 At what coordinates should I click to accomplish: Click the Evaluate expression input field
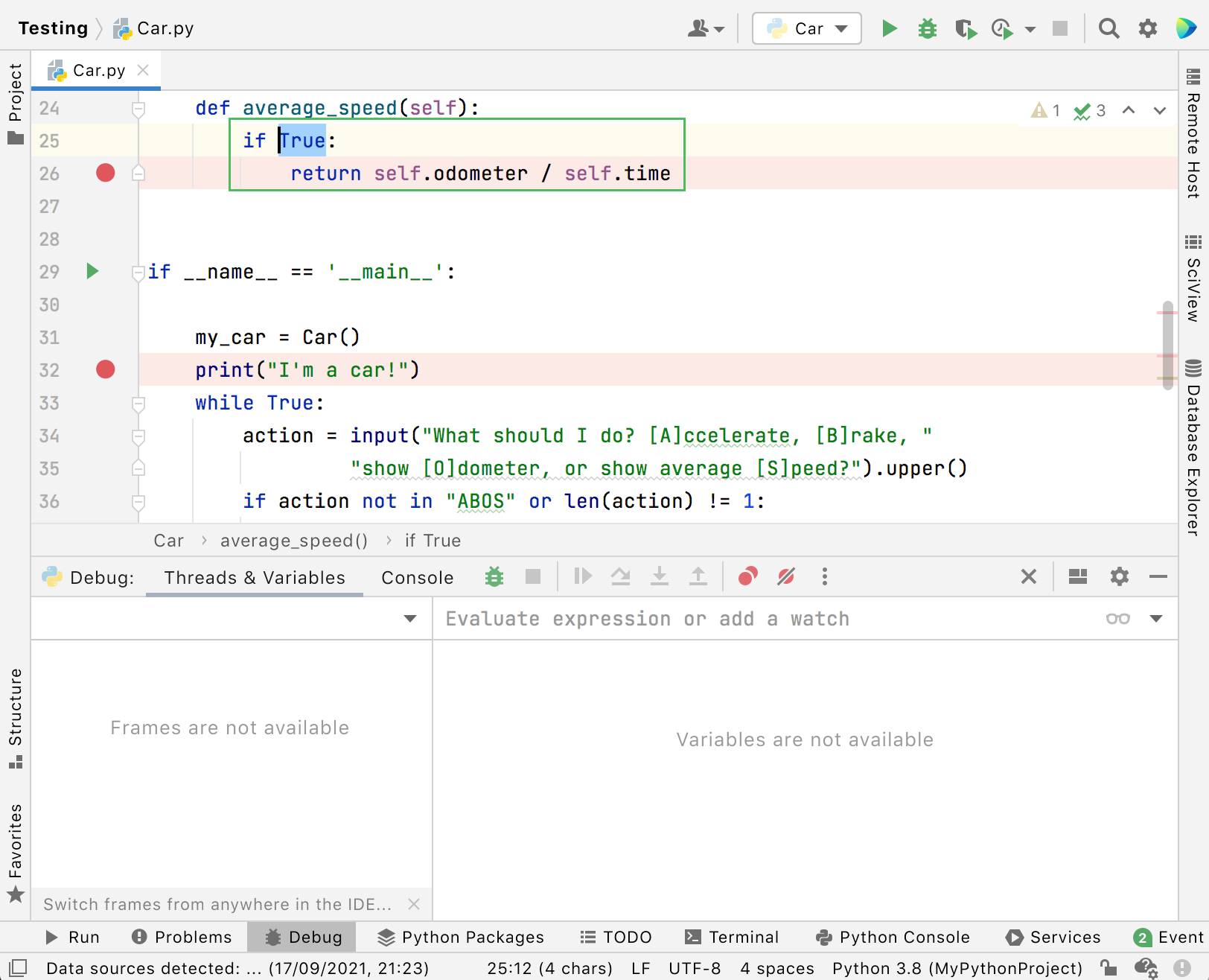point(744,619)
